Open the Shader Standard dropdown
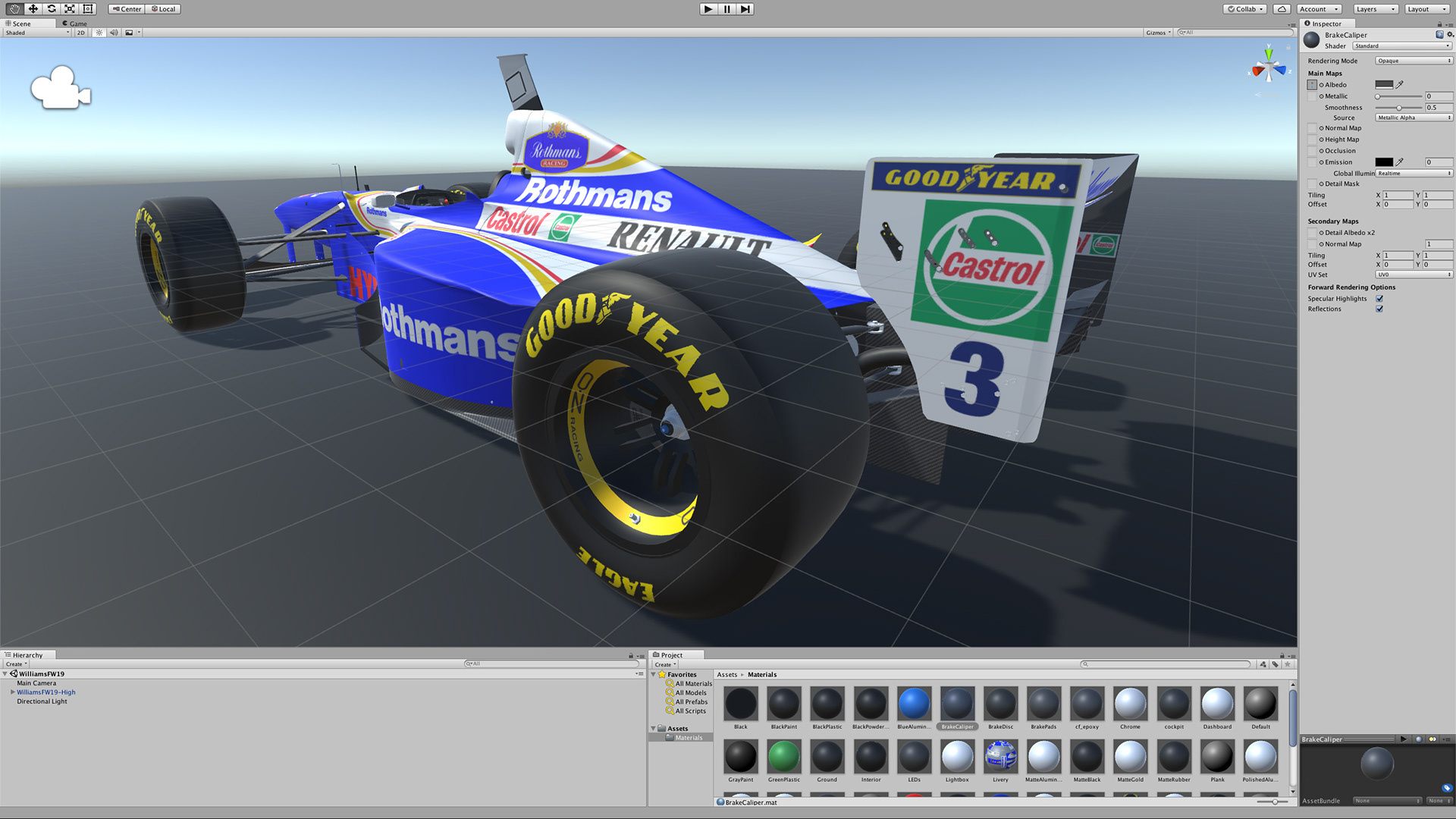Image resolution: width=1456 pixels, height=819 pixels. click(x=1402, y=46)
